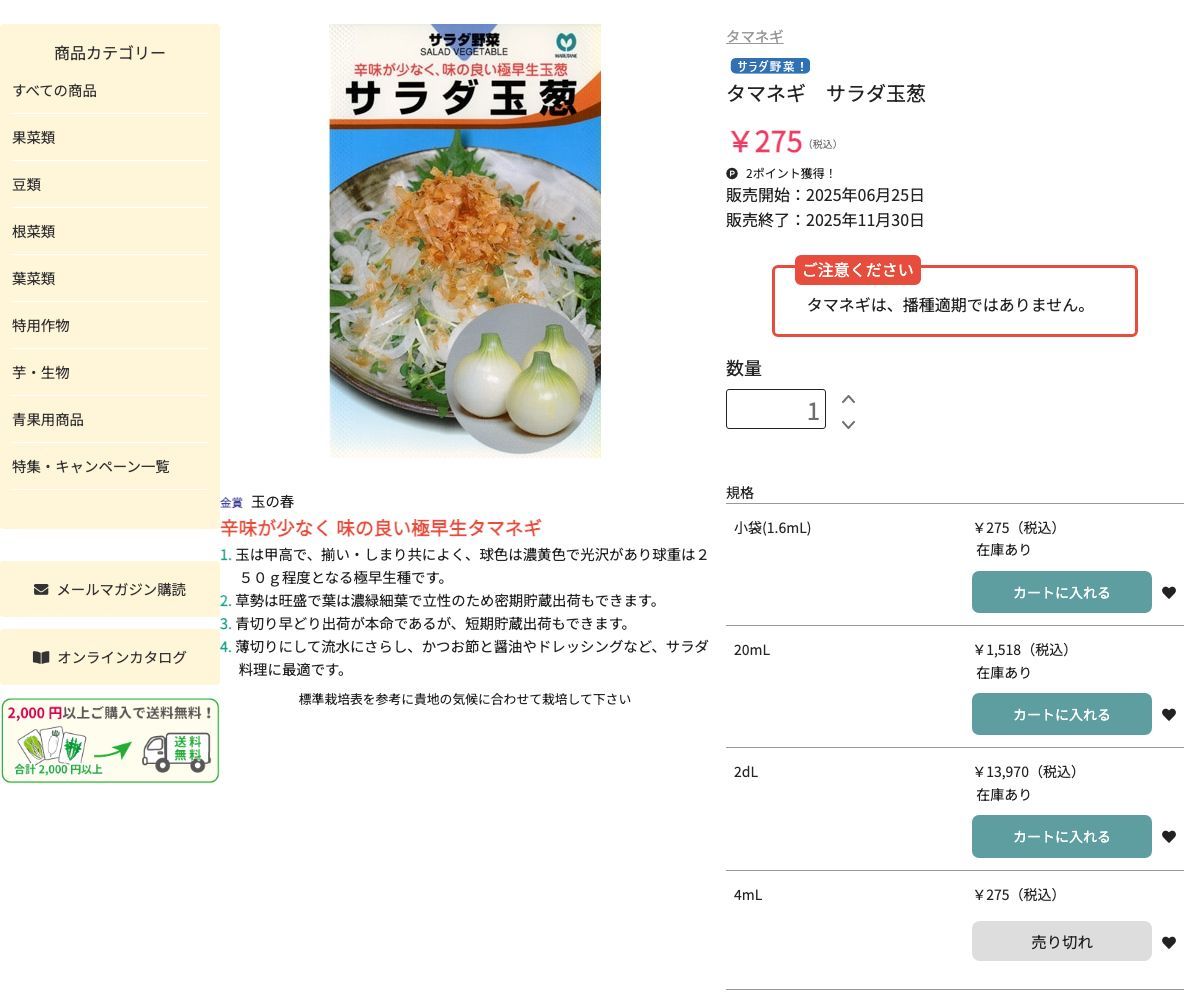Viewport: 1200px width, 1000px height.
Task: Add the 20mL pack to cart
Action: tap(1061, 714)
